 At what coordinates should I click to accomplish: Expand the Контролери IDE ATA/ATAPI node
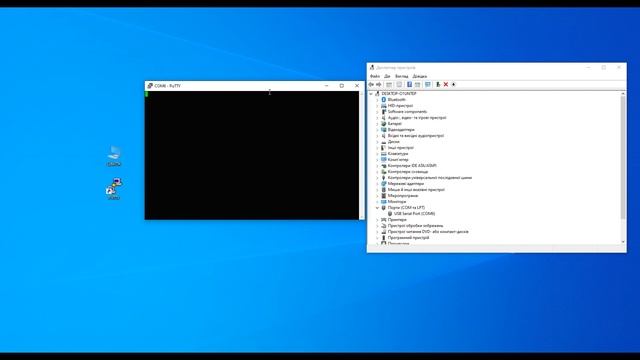(x=377, y=166)
